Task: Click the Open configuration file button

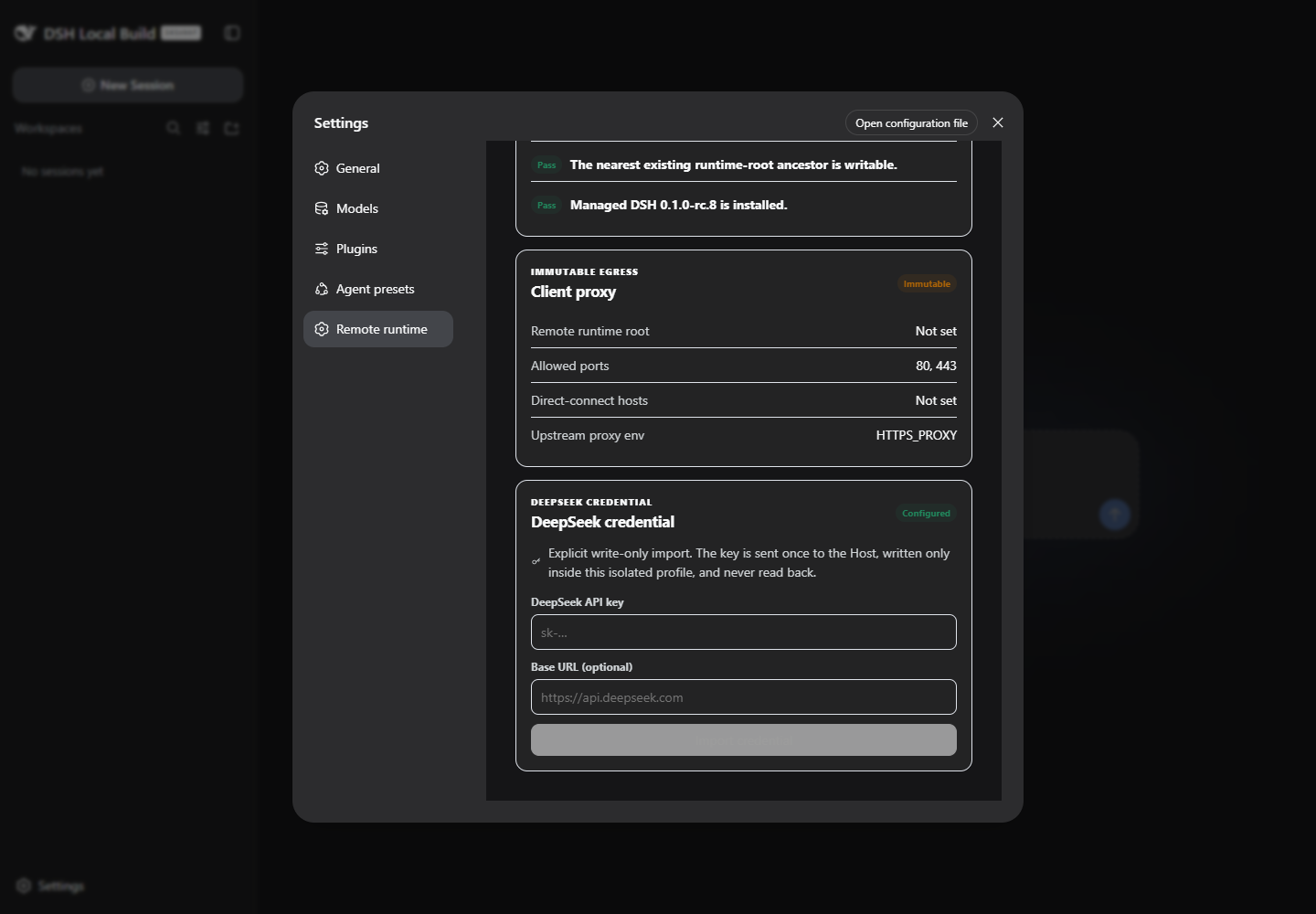Action: click(911, 122)
